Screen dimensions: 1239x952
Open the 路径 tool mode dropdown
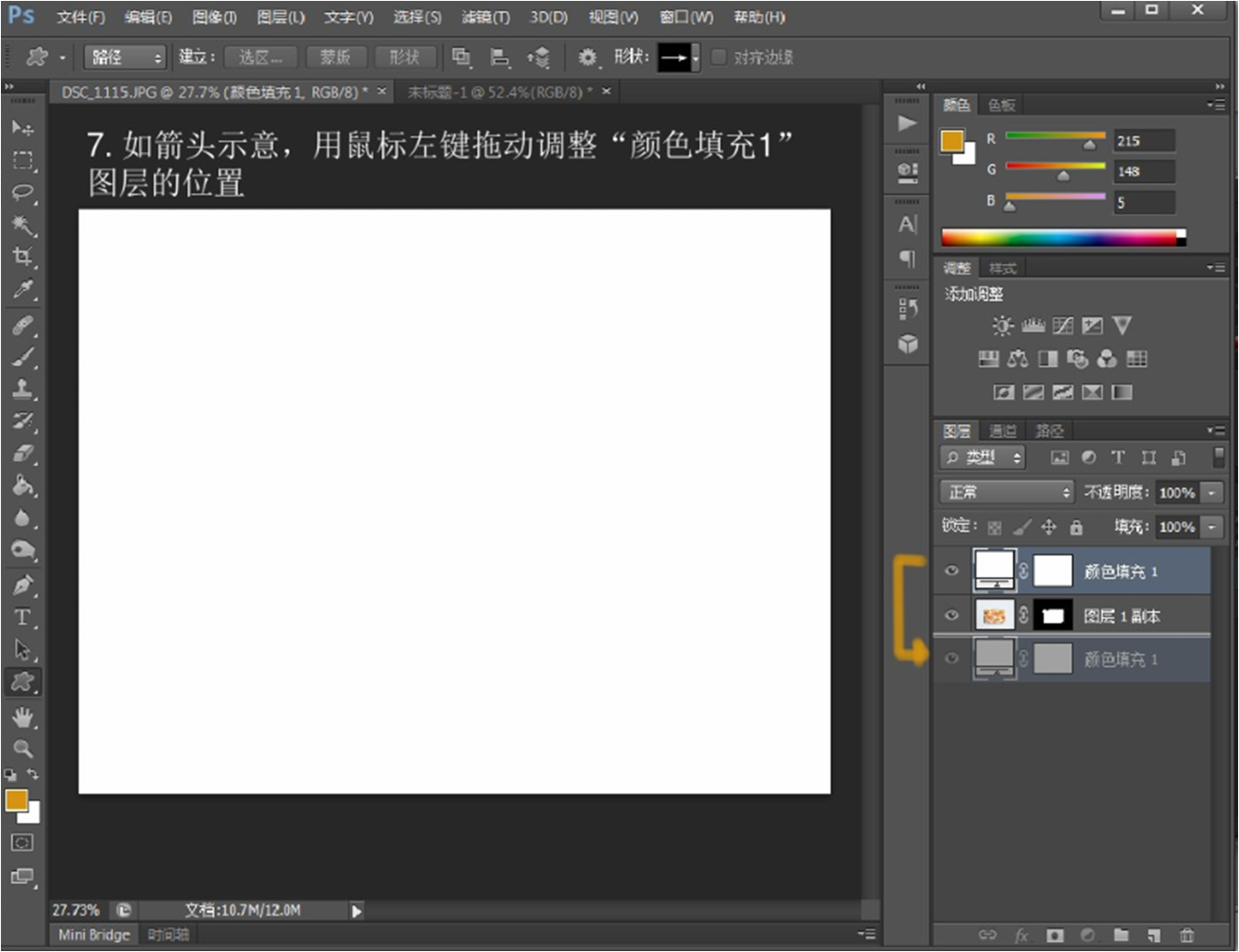[125, 57]
